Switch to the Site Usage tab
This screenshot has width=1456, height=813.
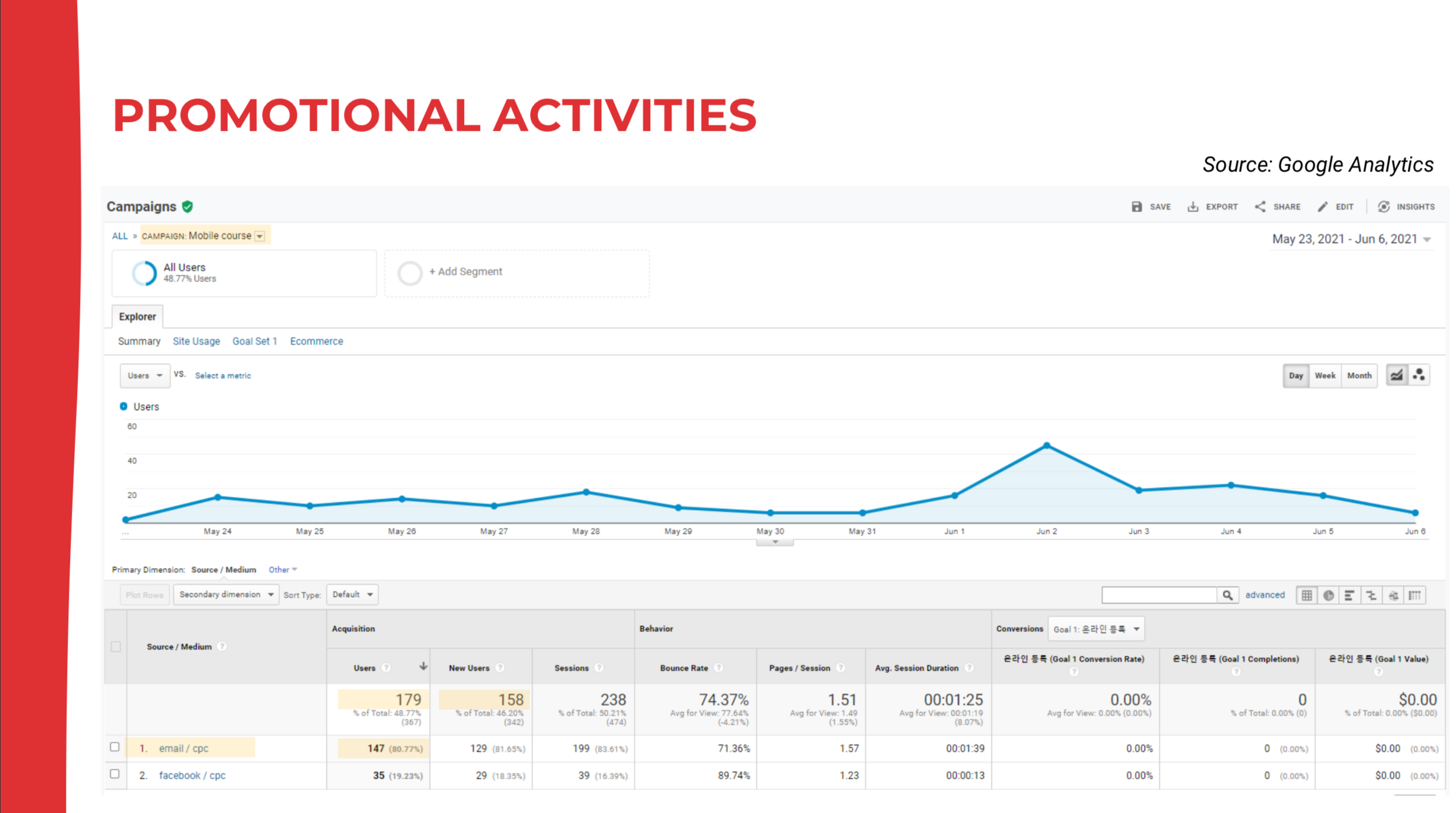[196, 341]
